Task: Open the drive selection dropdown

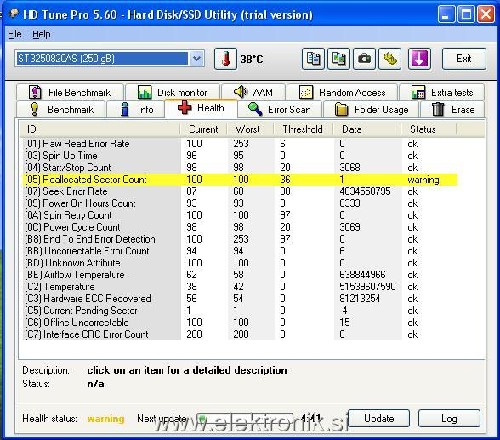Action: click(x=197, y=59)
